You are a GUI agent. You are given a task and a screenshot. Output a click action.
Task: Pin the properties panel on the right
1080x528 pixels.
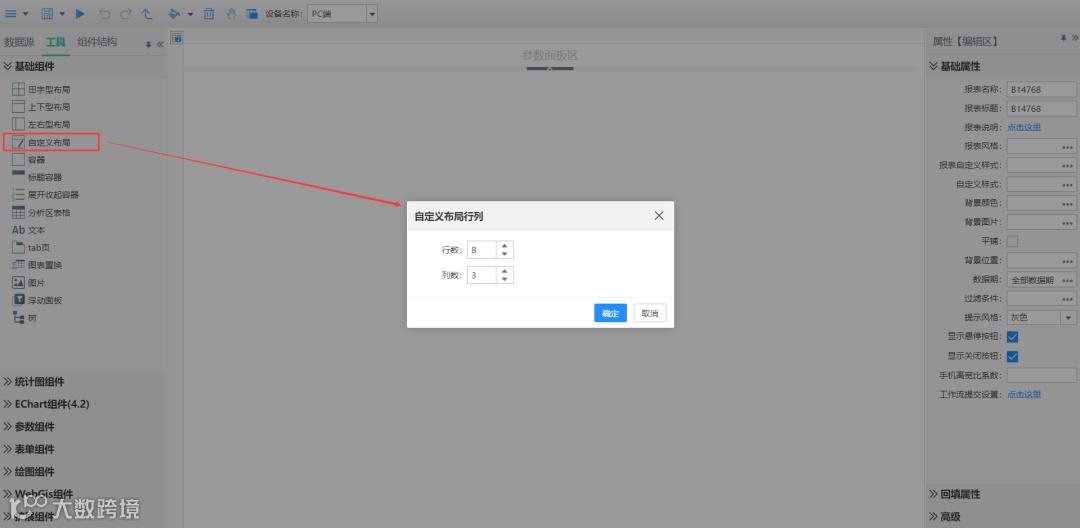[1063, 39]
